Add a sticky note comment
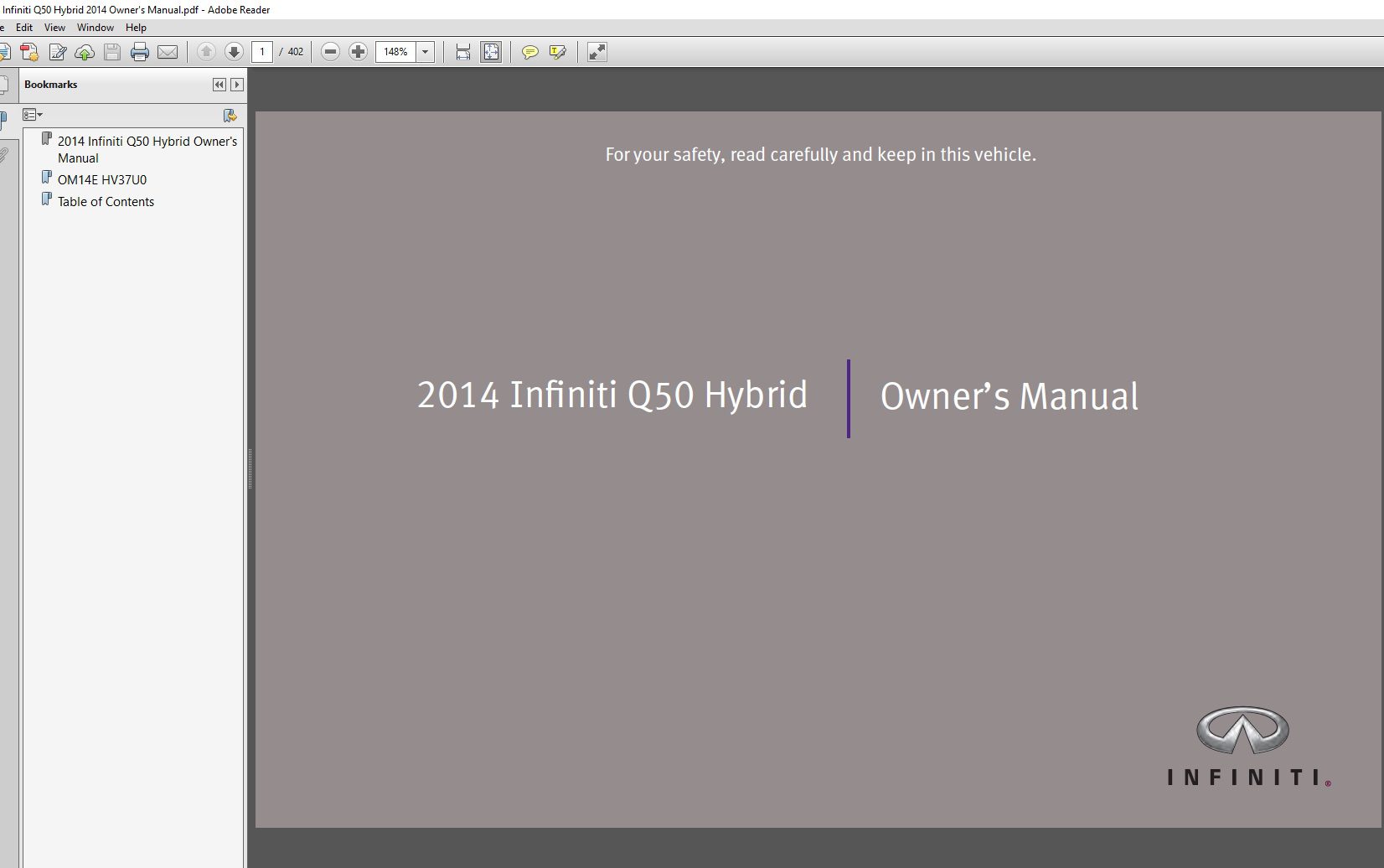1384x868 pixels. click(529, 52)
